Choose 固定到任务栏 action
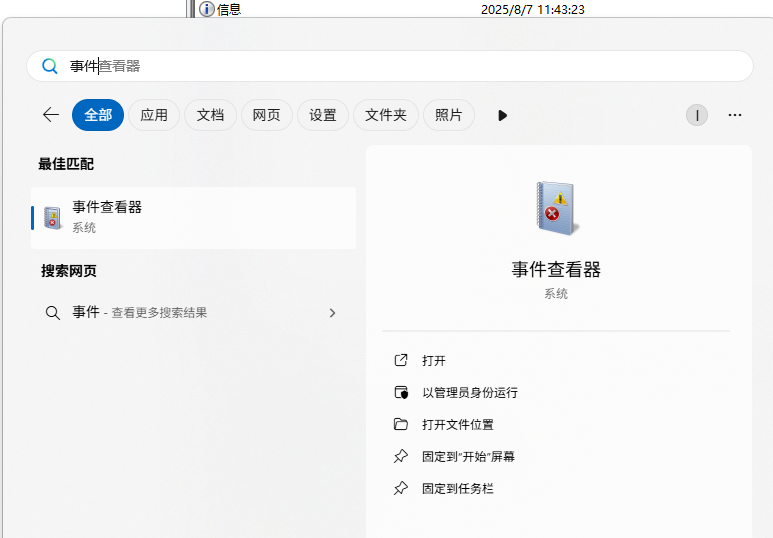The width and height of the screenshot is (773, 538). point(457,489)
